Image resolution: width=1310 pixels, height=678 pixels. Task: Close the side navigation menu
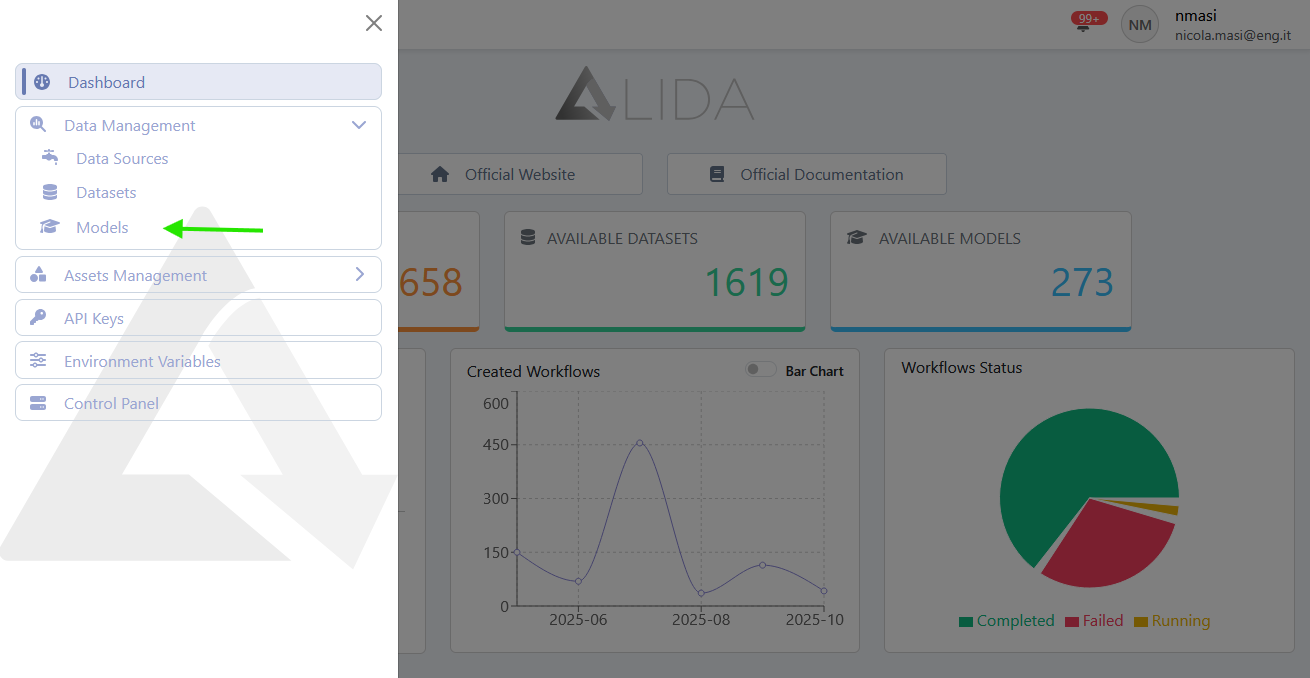tap(374, 23)
